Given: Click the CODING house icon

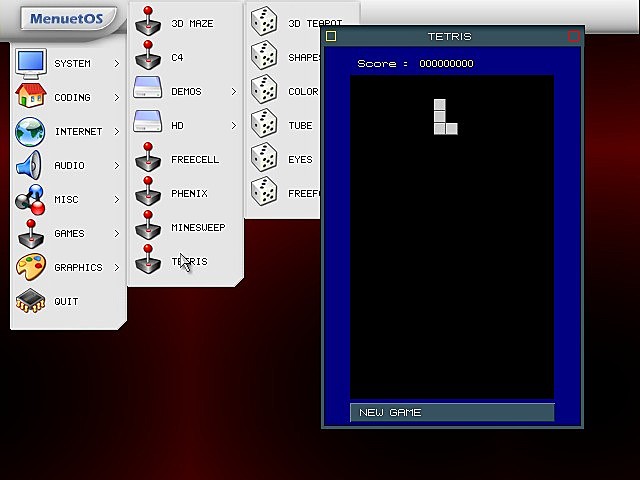Looking at the screenshot, I should (x=31, y=96).
